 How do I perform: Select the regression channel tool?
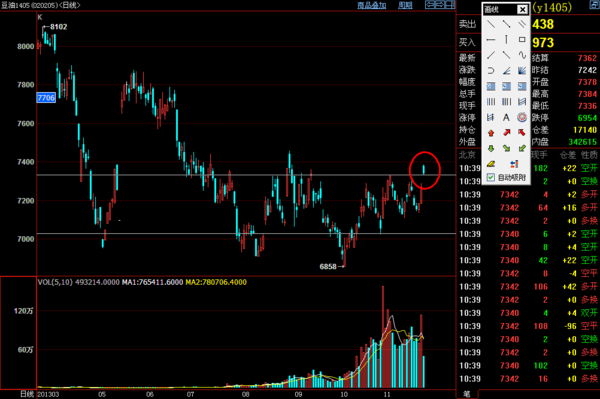[x=522, y=102]
